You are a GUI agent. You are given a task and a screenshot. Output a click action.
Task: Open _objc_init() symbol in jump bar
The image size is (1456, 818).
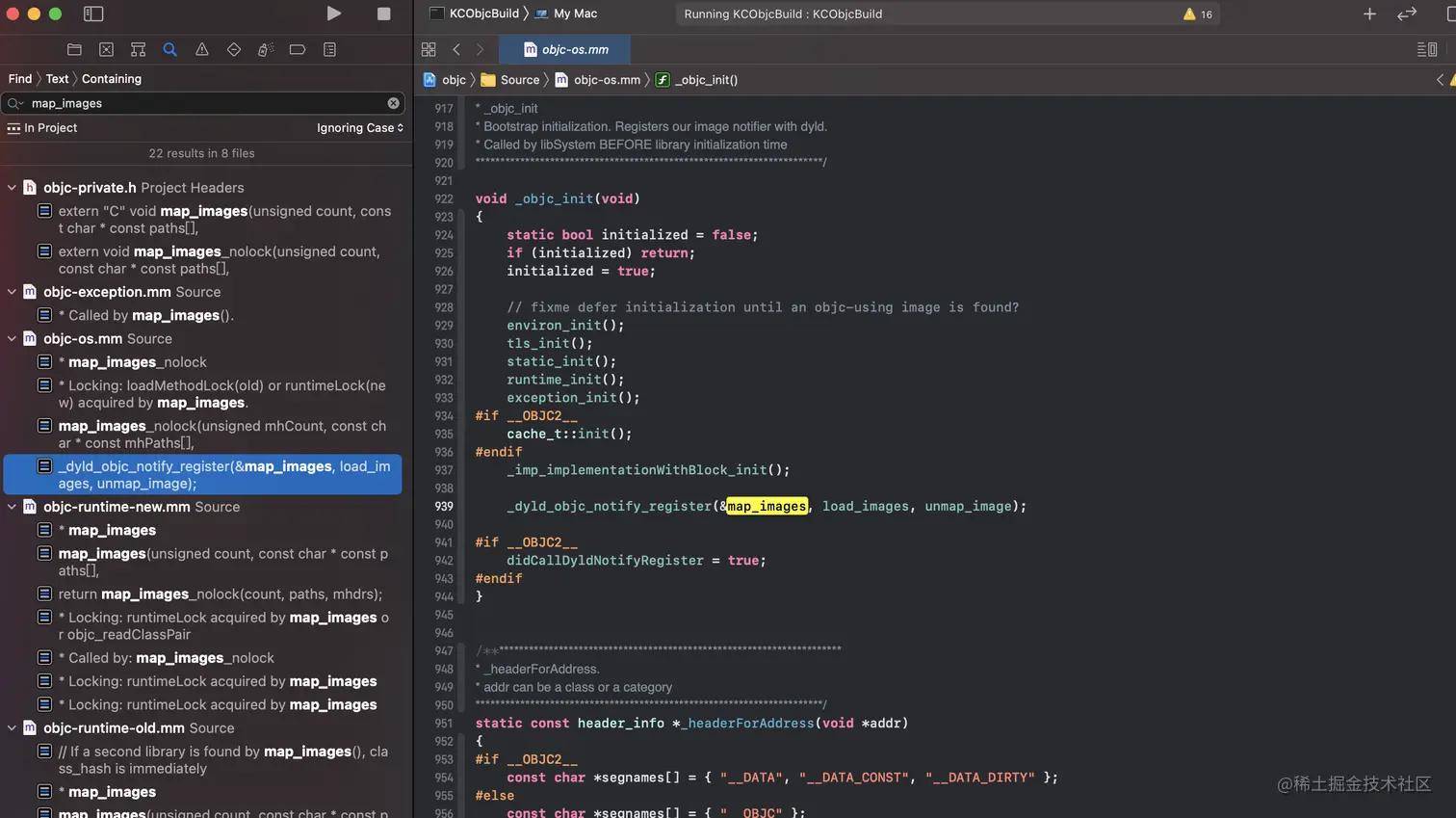coord(696,80)
